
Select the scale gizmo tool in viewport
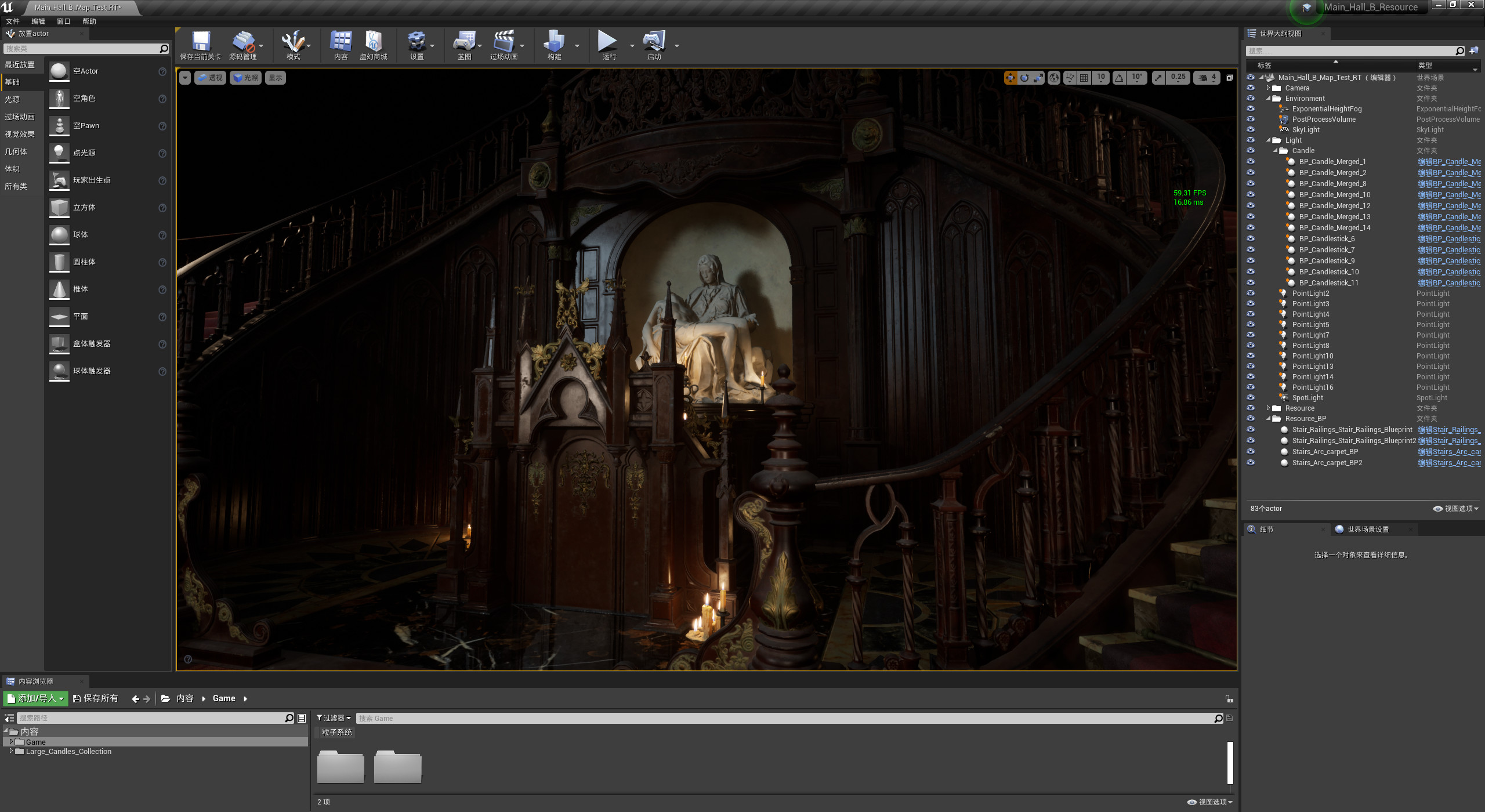(x=1038, y=78)
